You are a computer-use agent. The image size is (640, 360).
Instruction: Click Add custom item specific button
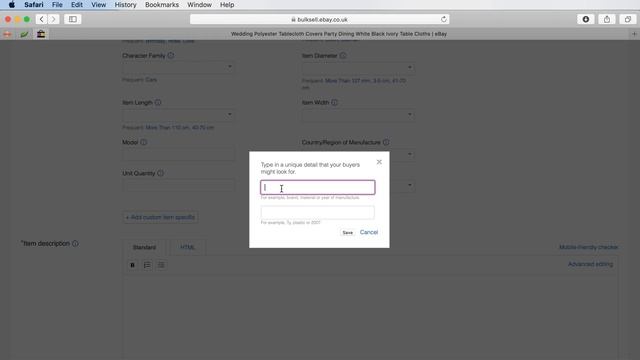(x=160, y=217)
